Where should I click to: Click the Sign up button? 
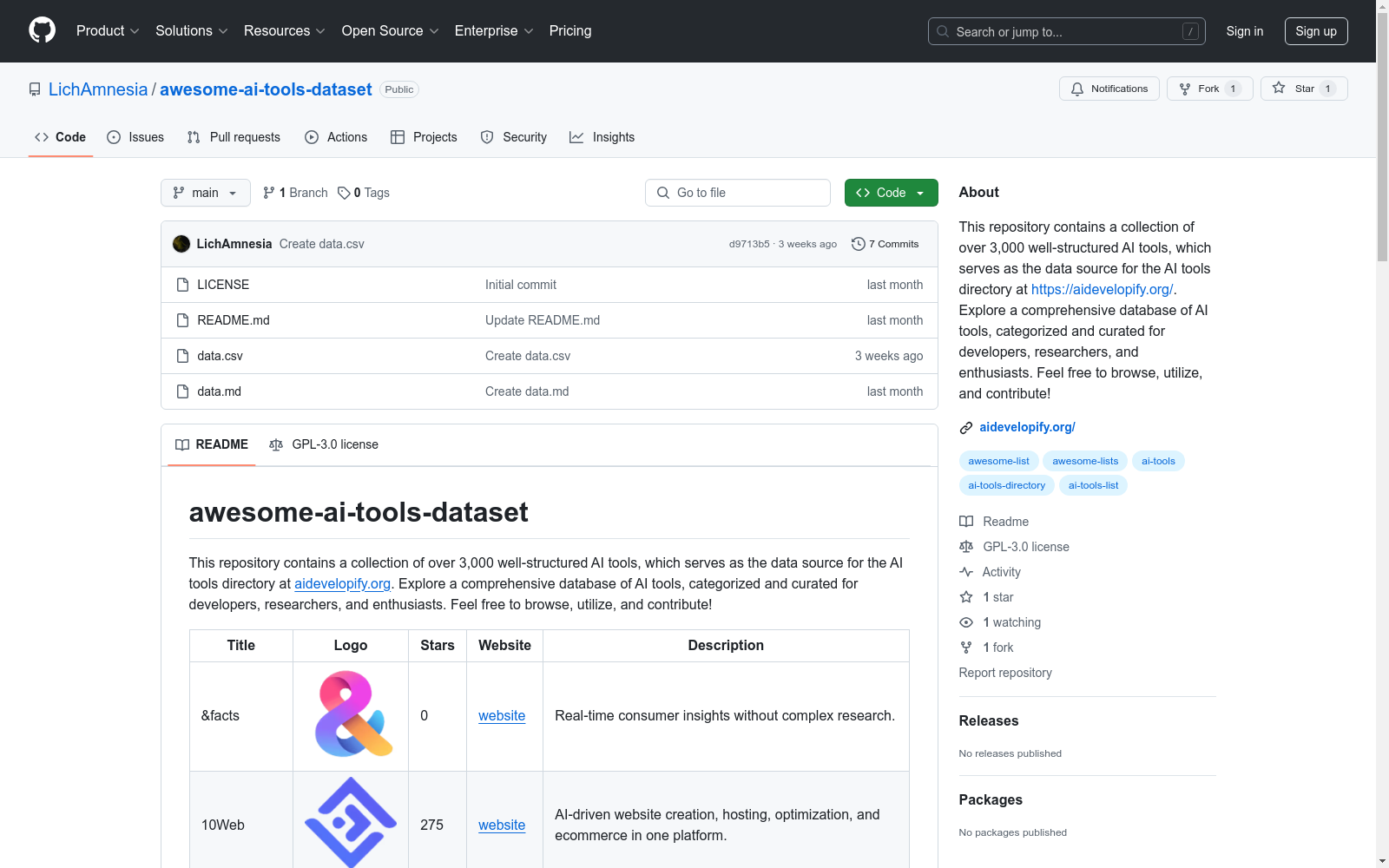tap(1316, 31)
